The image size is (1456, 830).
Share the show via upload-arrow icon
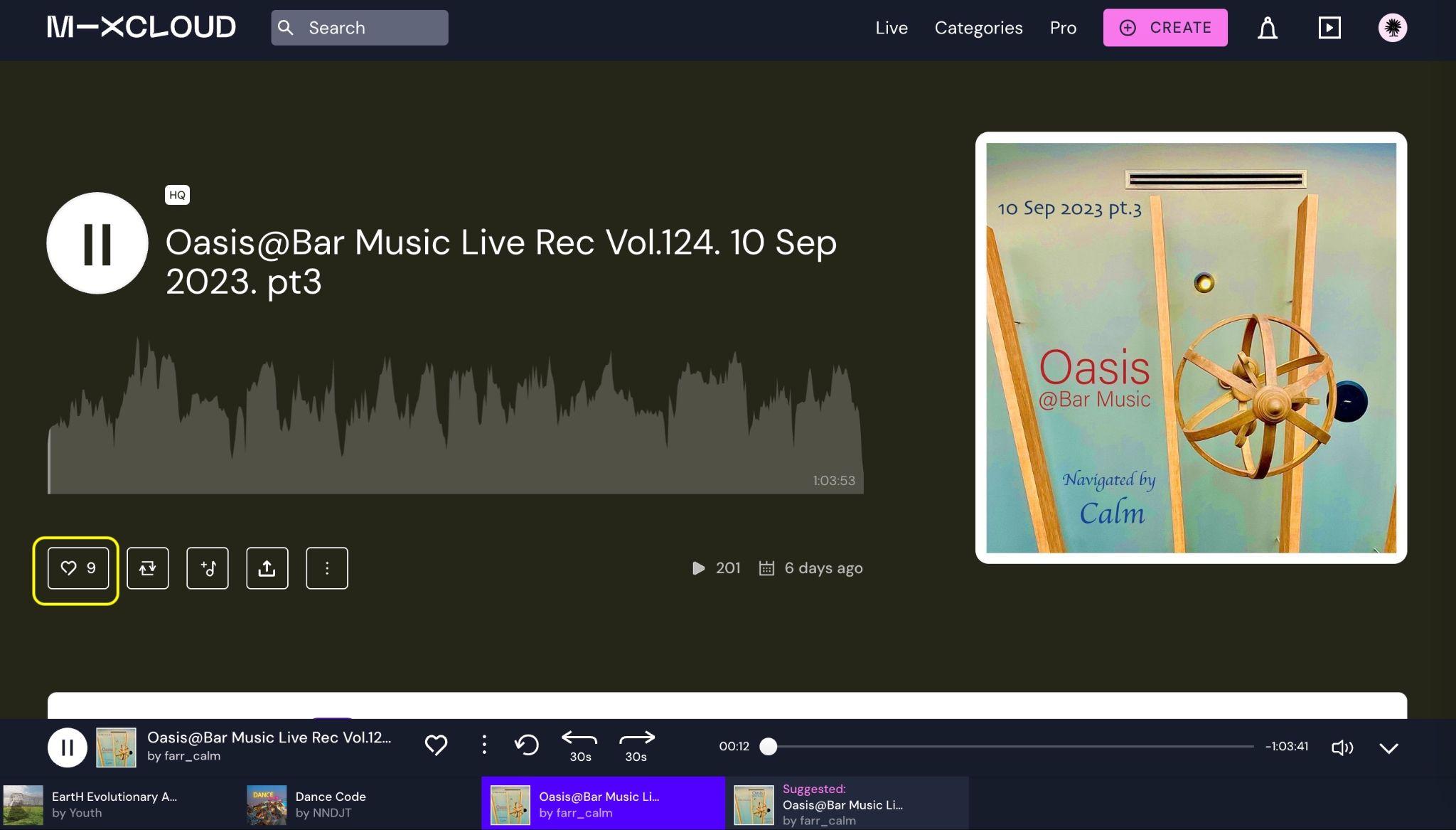(267, 568)
